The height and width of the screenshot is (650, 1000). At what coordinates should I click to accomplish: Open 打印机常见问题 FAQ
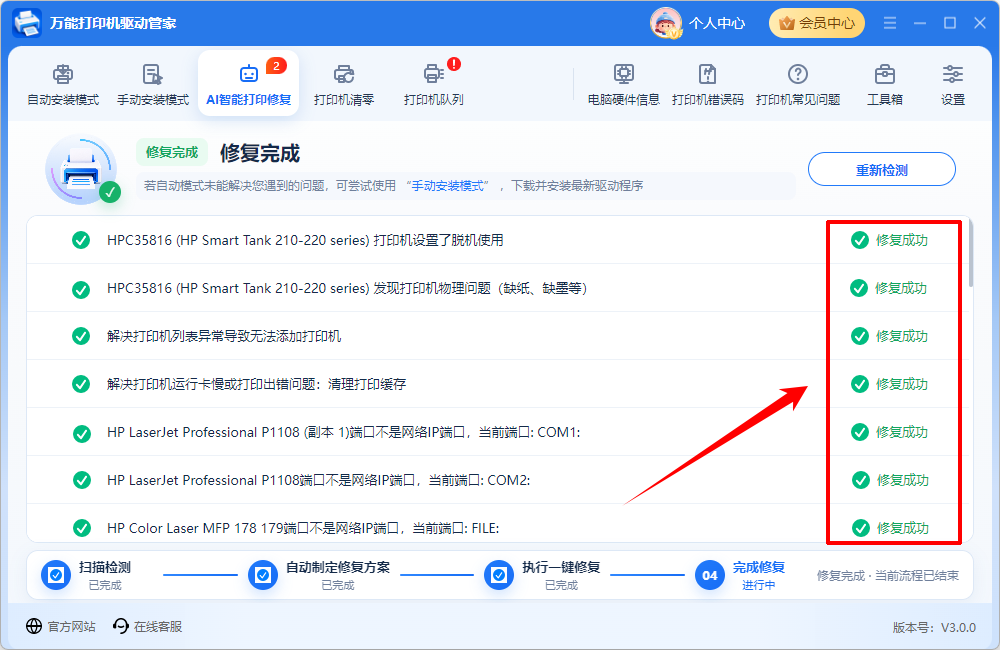click(798, 84)
